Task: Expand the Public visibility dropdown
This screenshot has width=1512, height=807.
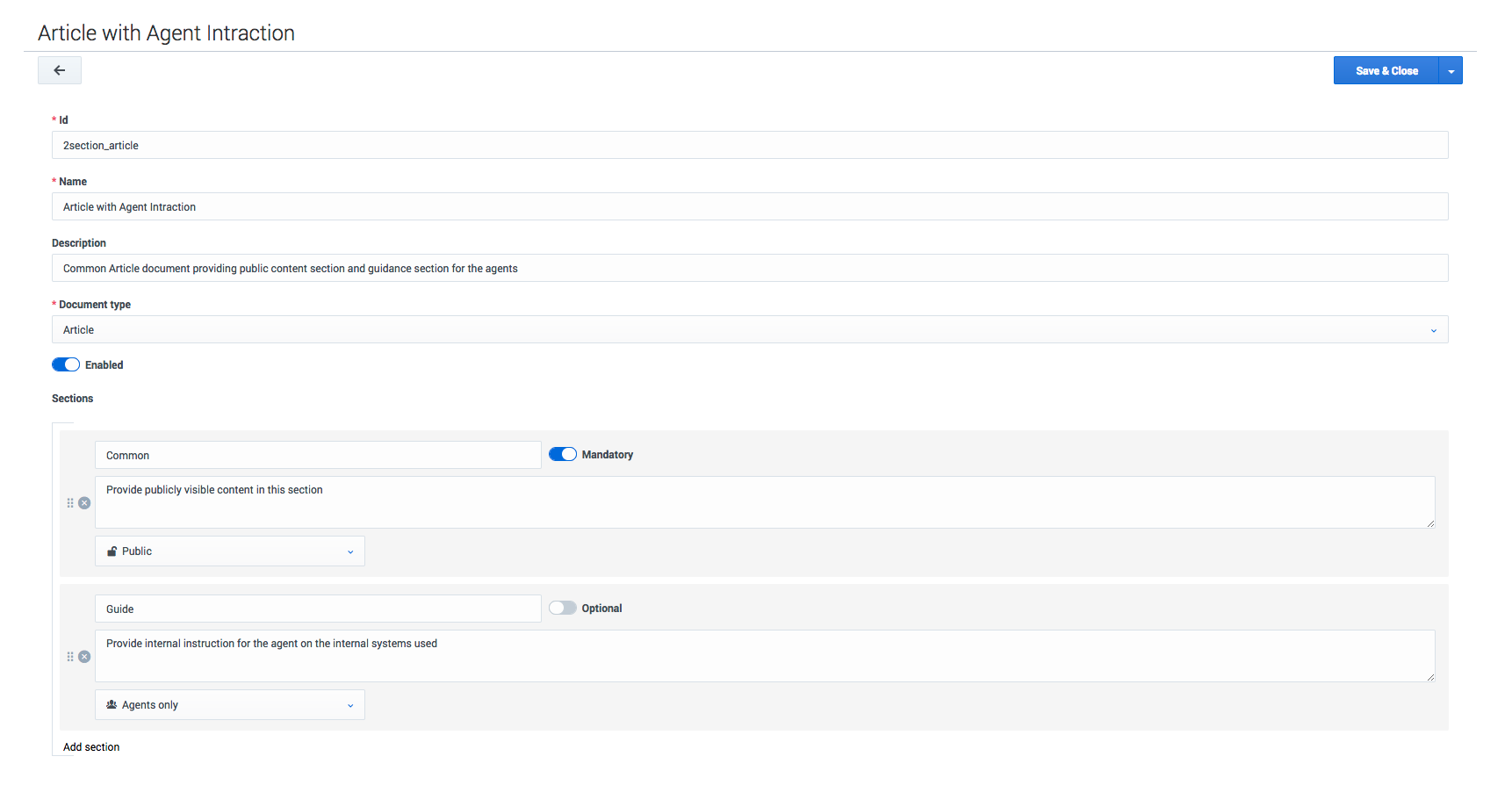Action: pyautogui.click(x=230, y=551)
